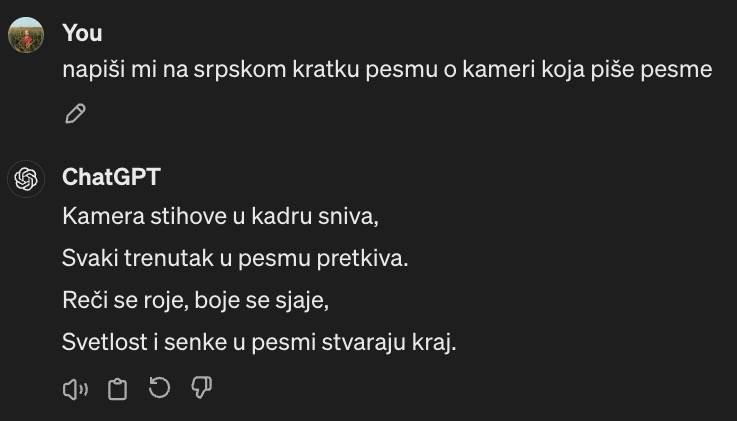
Task: Click the line "Svetlost i senke u pesmi stvaraju kraj"
Action: pos(259,342)
